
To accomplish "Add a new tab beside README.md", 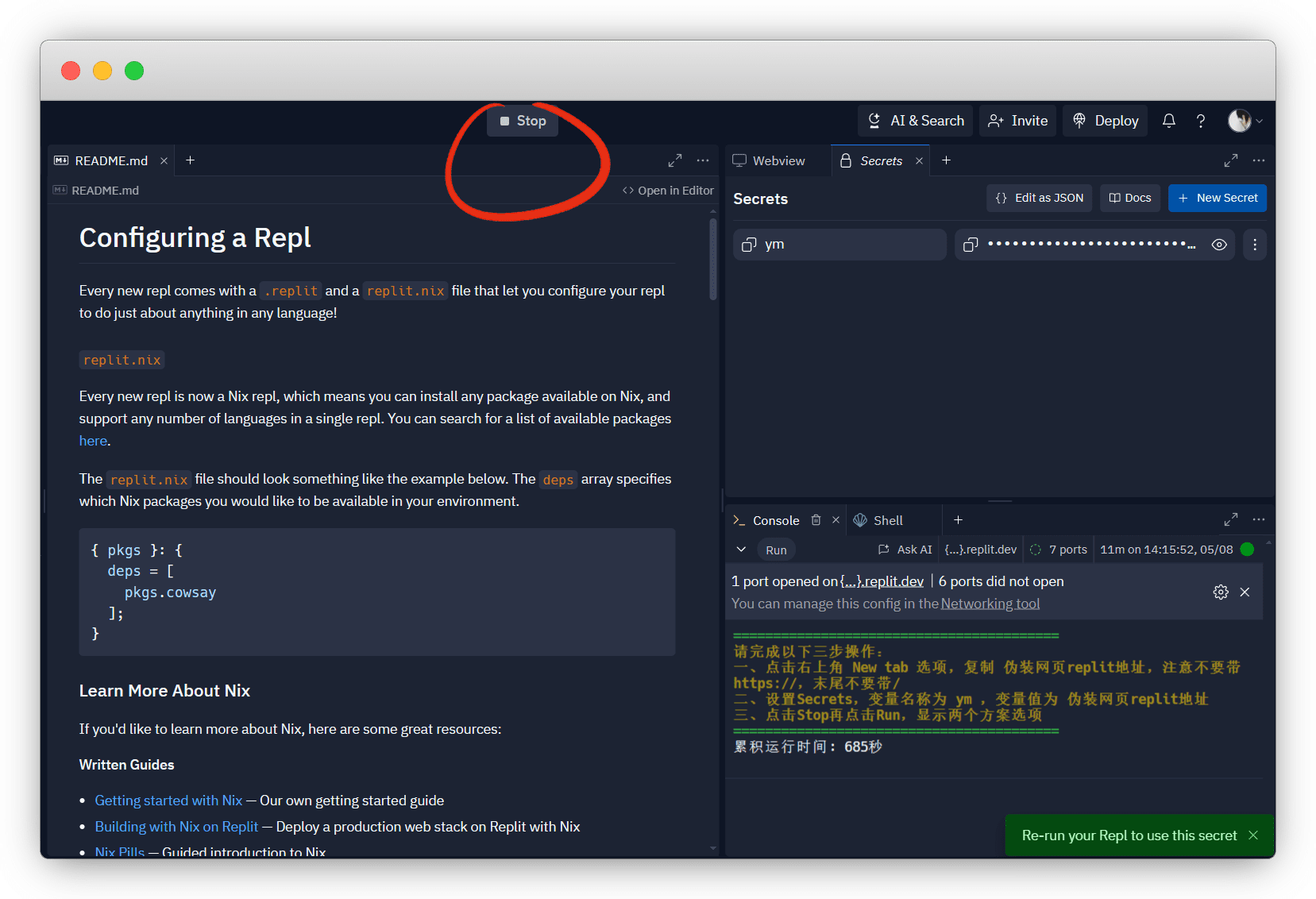I will 190,160.
